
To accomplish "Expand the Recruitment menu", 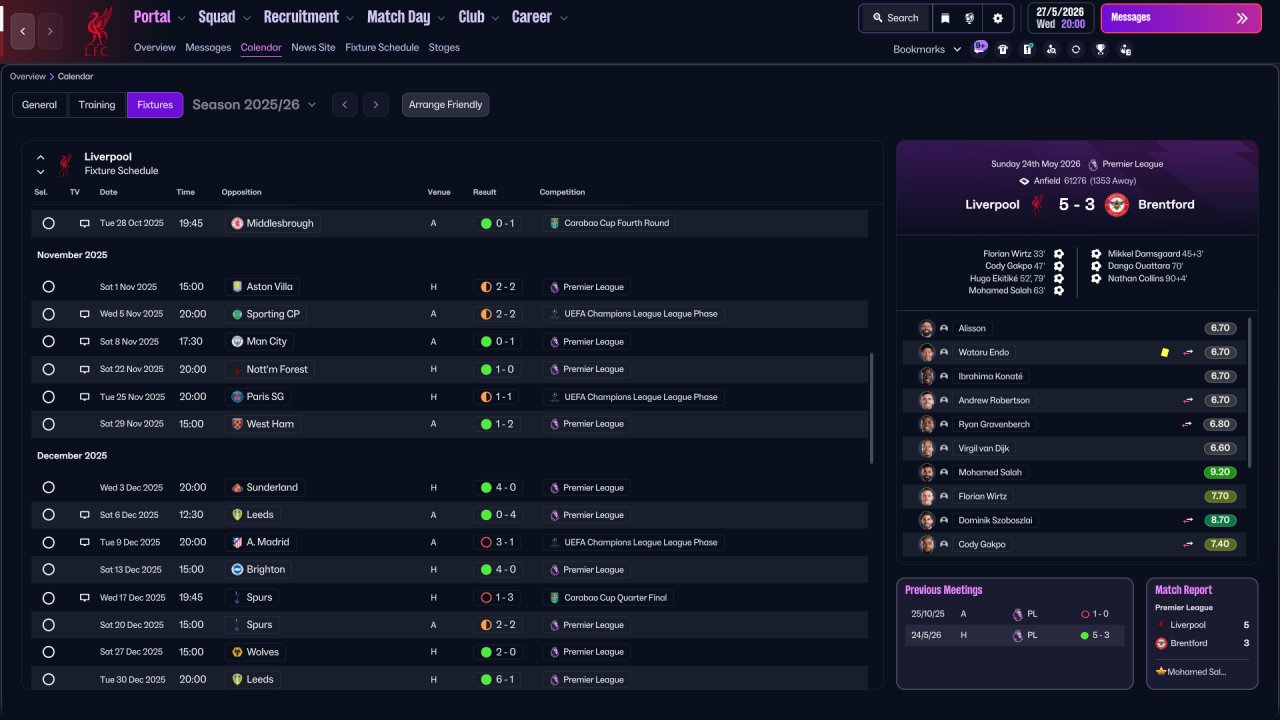I will 309,17.
